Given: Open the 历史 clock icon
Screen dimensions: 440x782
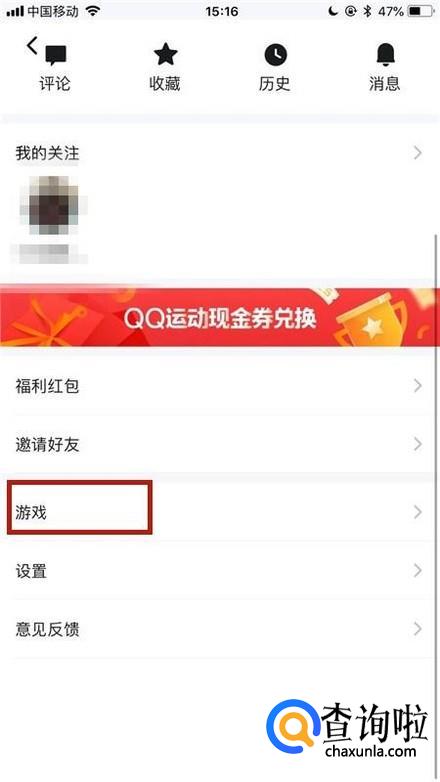Looking at the screenshot, I should 275,54.
